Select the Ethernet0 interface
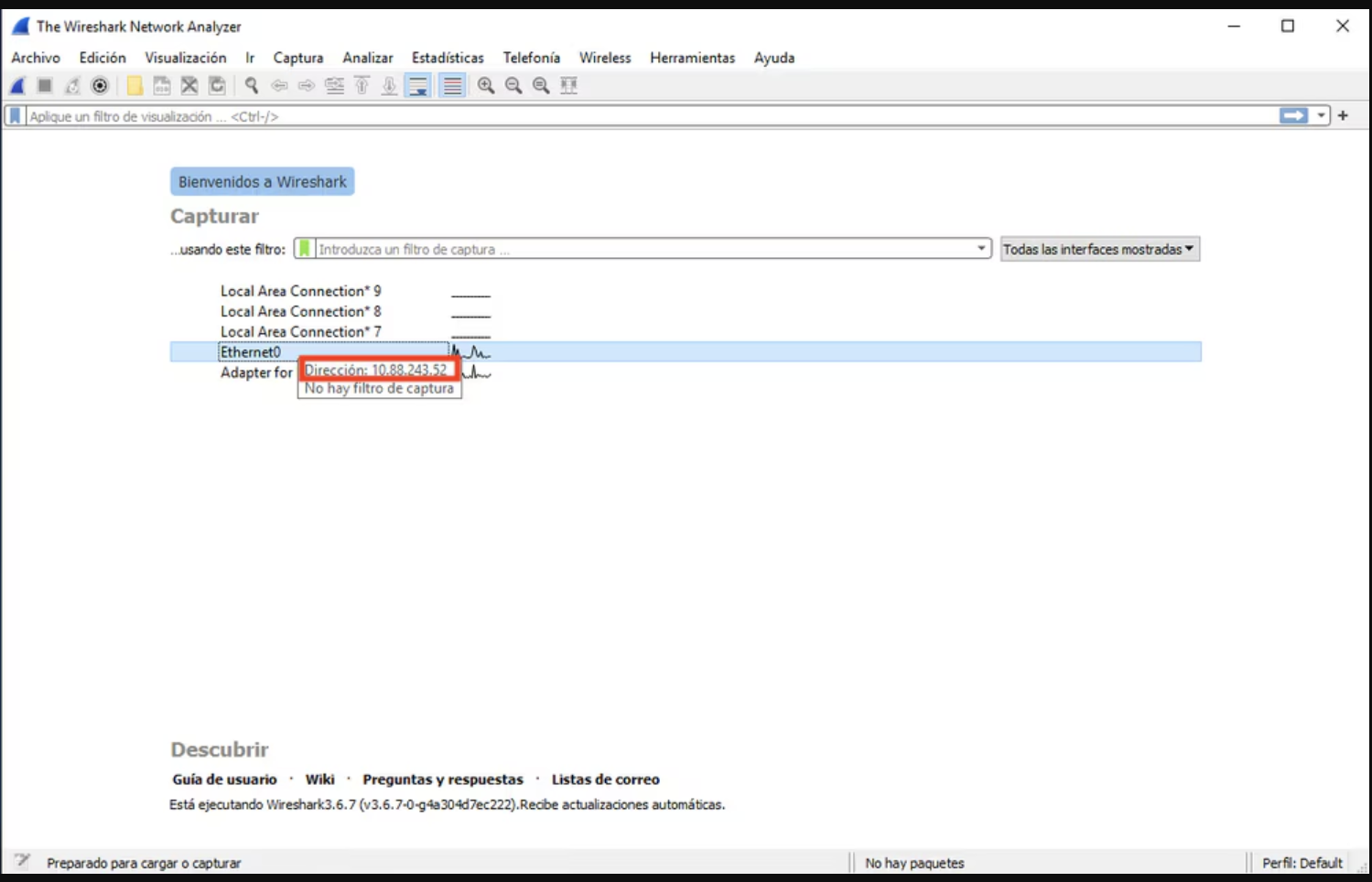Viewport: 1372px width, 882px height. 251,352
